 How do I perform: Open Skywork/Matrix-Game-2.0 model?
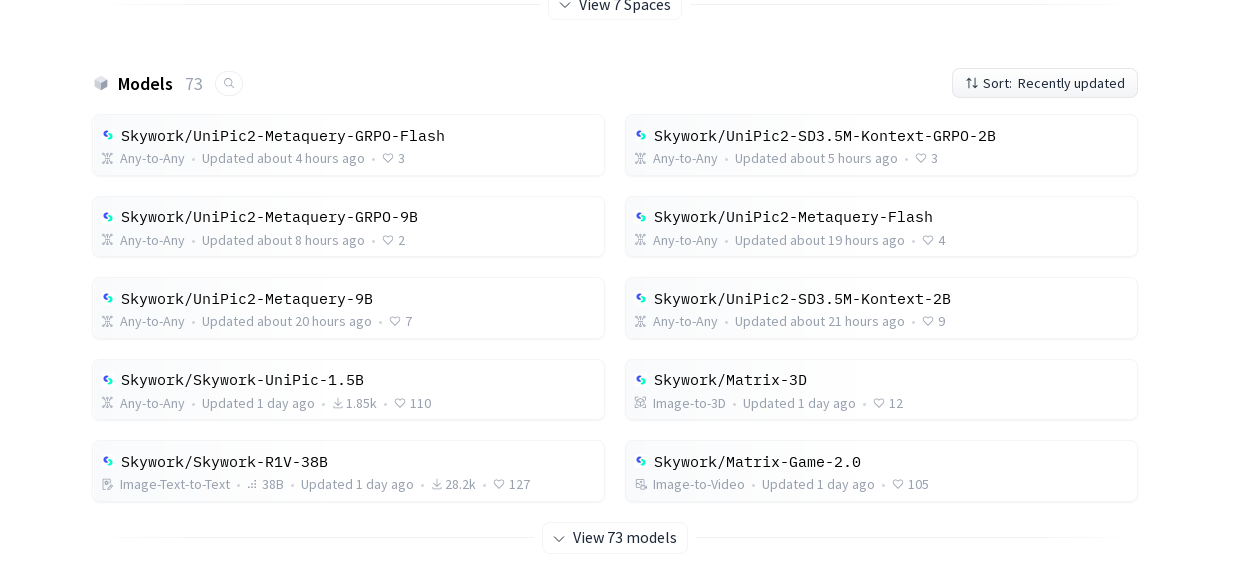(881, 471)
